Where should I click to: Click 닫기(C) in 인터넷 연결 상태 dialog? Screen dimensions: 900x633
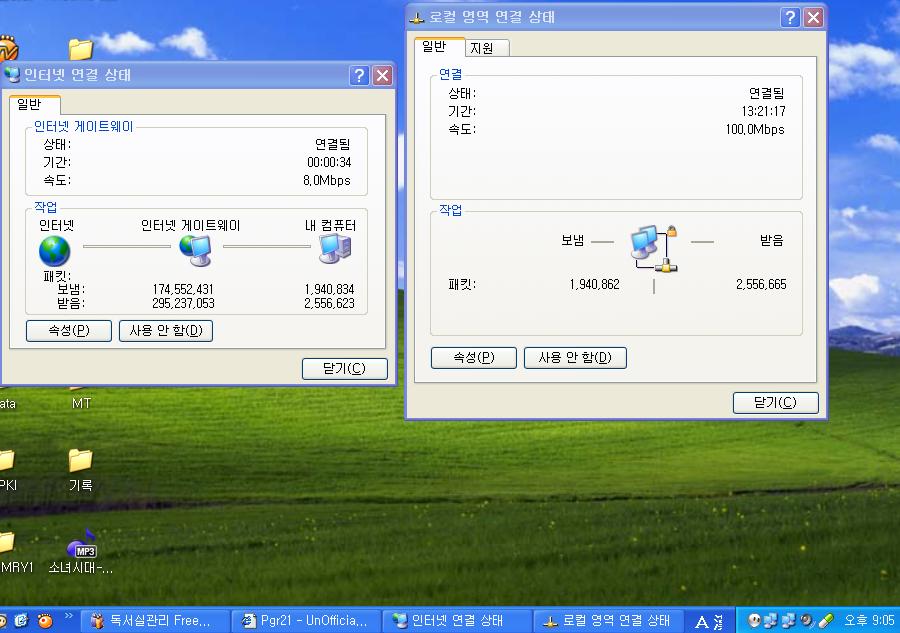pyautogui.click(x=344, y=368)
